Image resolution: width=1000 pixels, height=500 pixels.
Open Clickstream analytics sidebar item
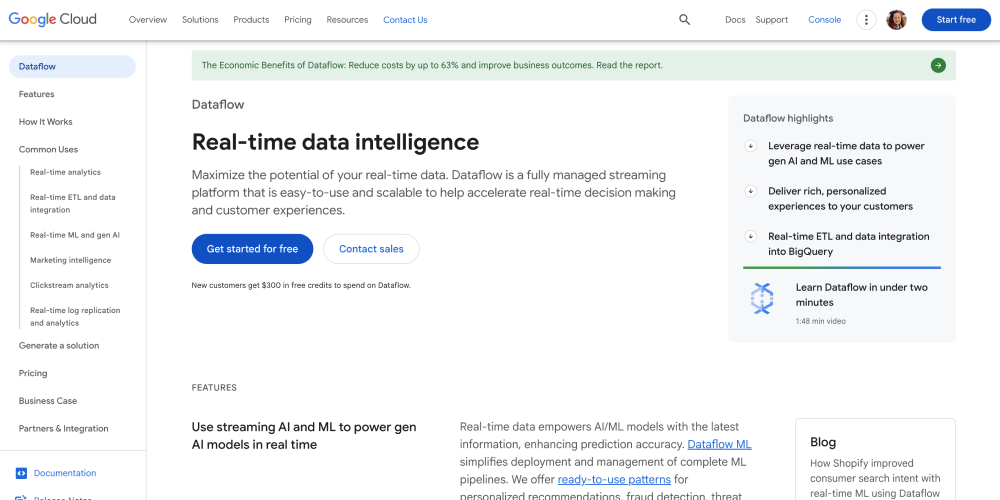(x=69, y=285)
